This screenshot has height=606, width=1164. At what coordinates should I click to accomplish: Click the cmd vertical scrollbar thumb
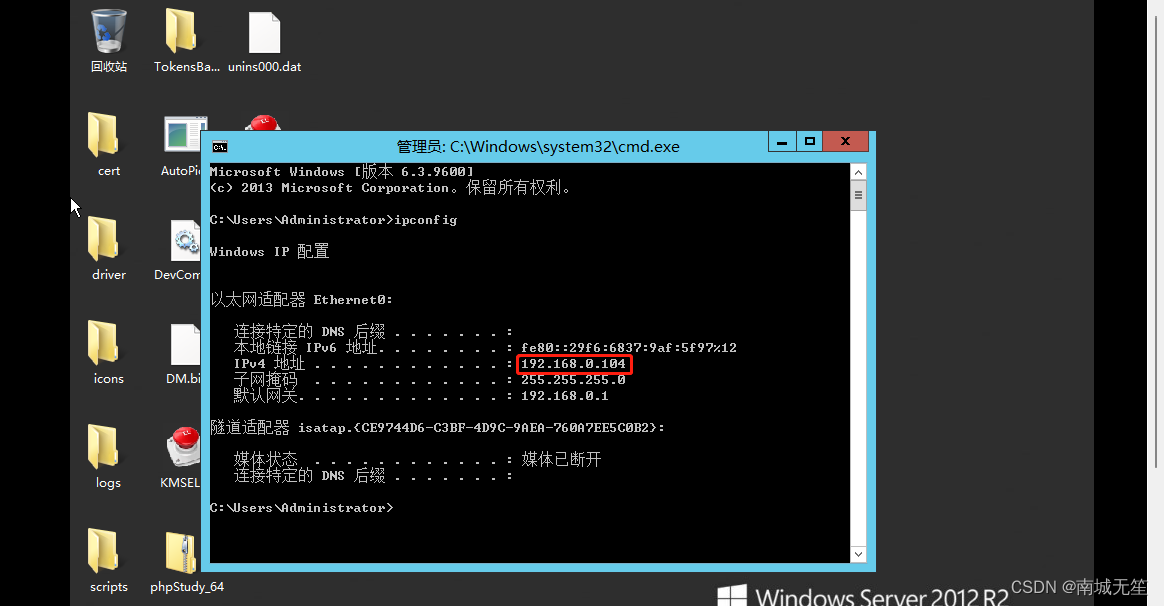point(858,196)
